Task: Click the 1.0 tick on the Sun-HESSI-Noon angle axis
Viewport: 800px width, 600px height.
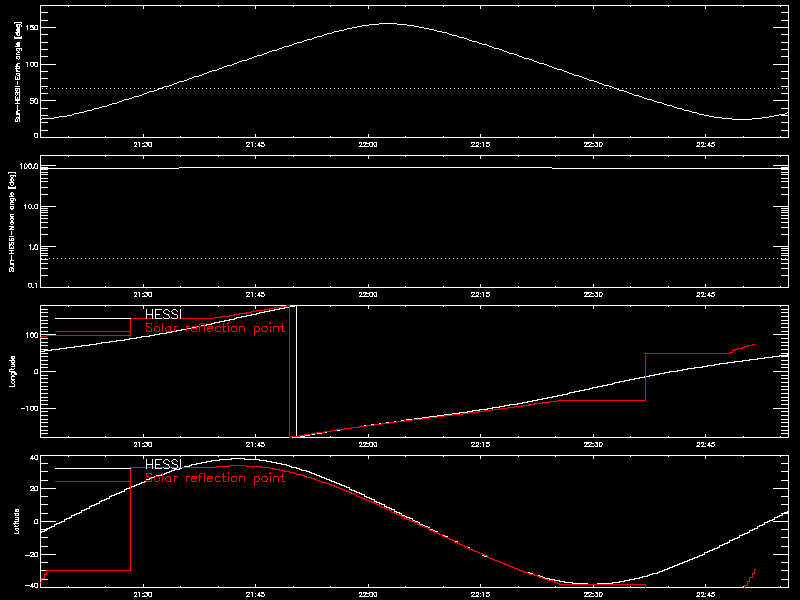Action: [32, 247]
